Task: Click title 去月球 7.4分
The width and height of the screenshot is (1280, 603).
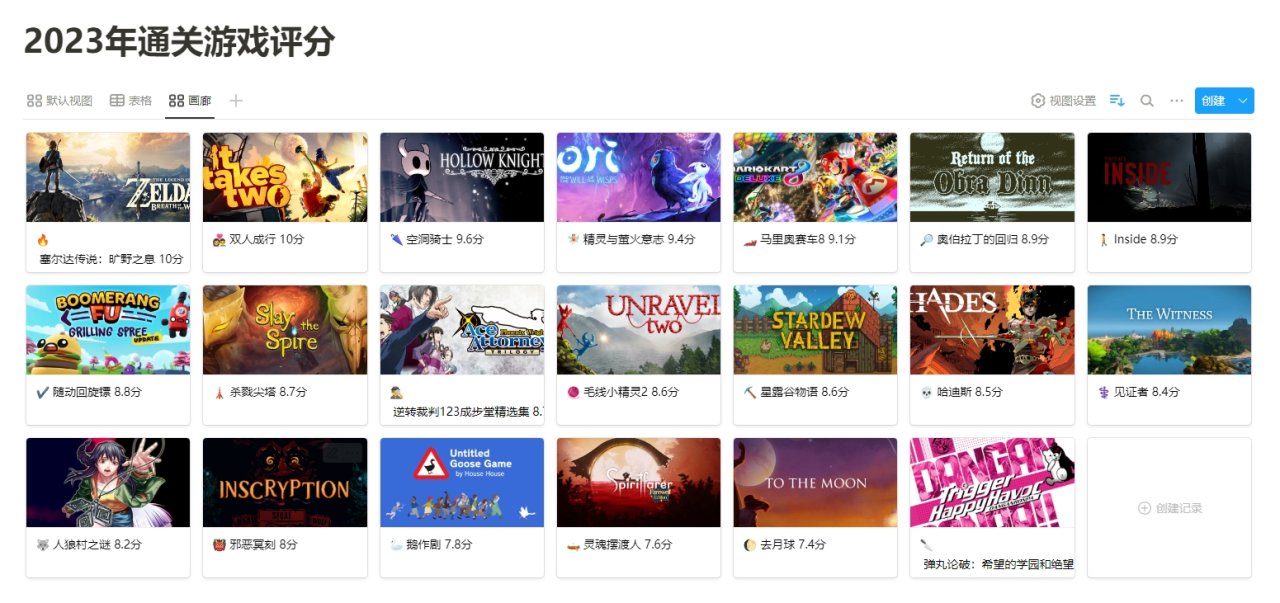Action: coord(793,545)
